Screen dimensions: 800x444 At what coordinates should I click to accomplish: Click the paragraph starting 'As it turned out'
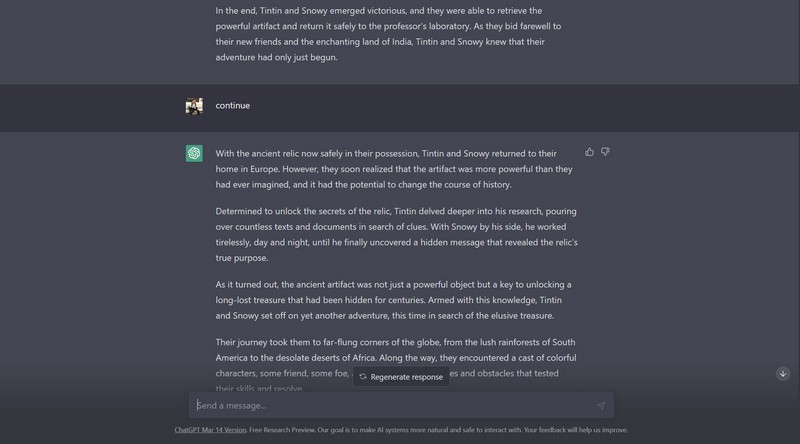point(395,300)
